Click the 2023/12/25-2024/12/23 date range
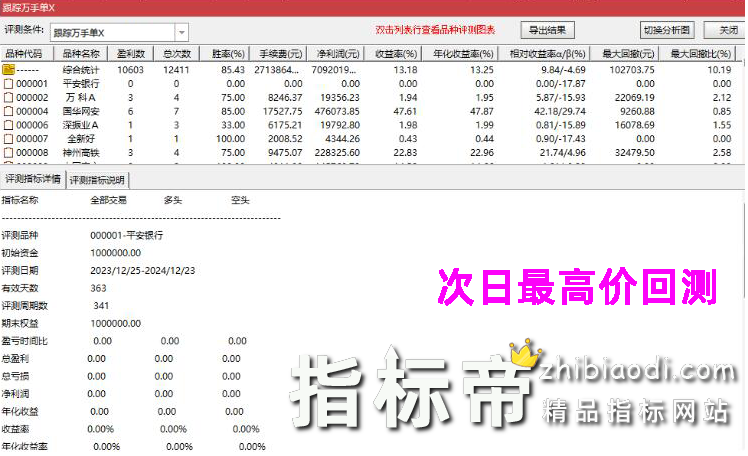The height and width of the screenshot is (456, 748). (143, 270)
